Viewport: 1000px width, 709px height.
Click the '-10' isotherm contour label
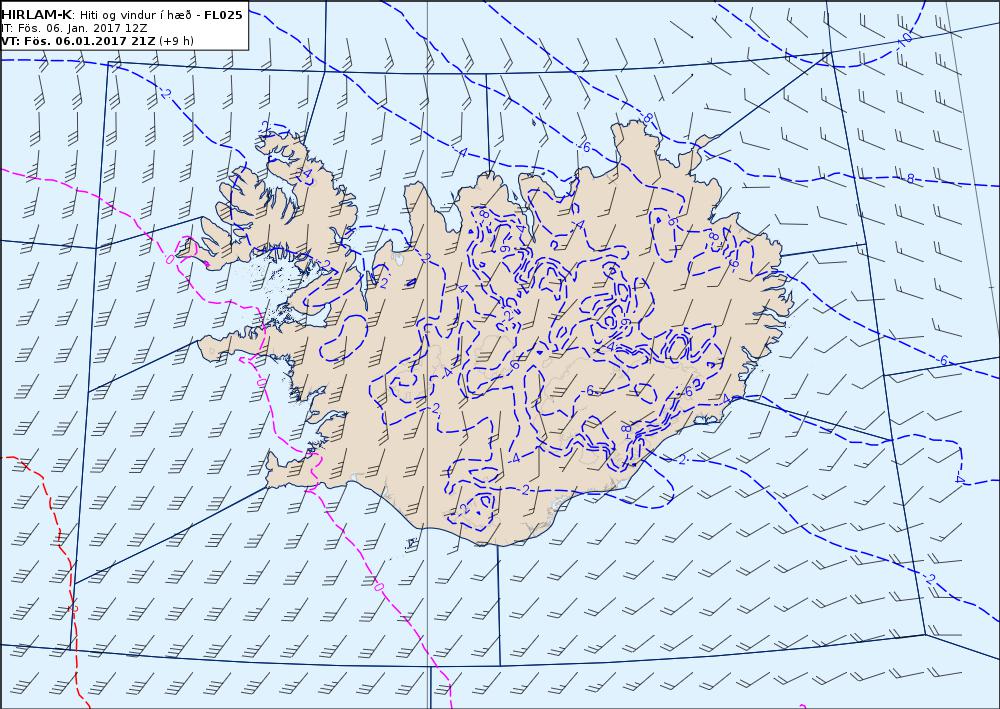pos(904,40)
